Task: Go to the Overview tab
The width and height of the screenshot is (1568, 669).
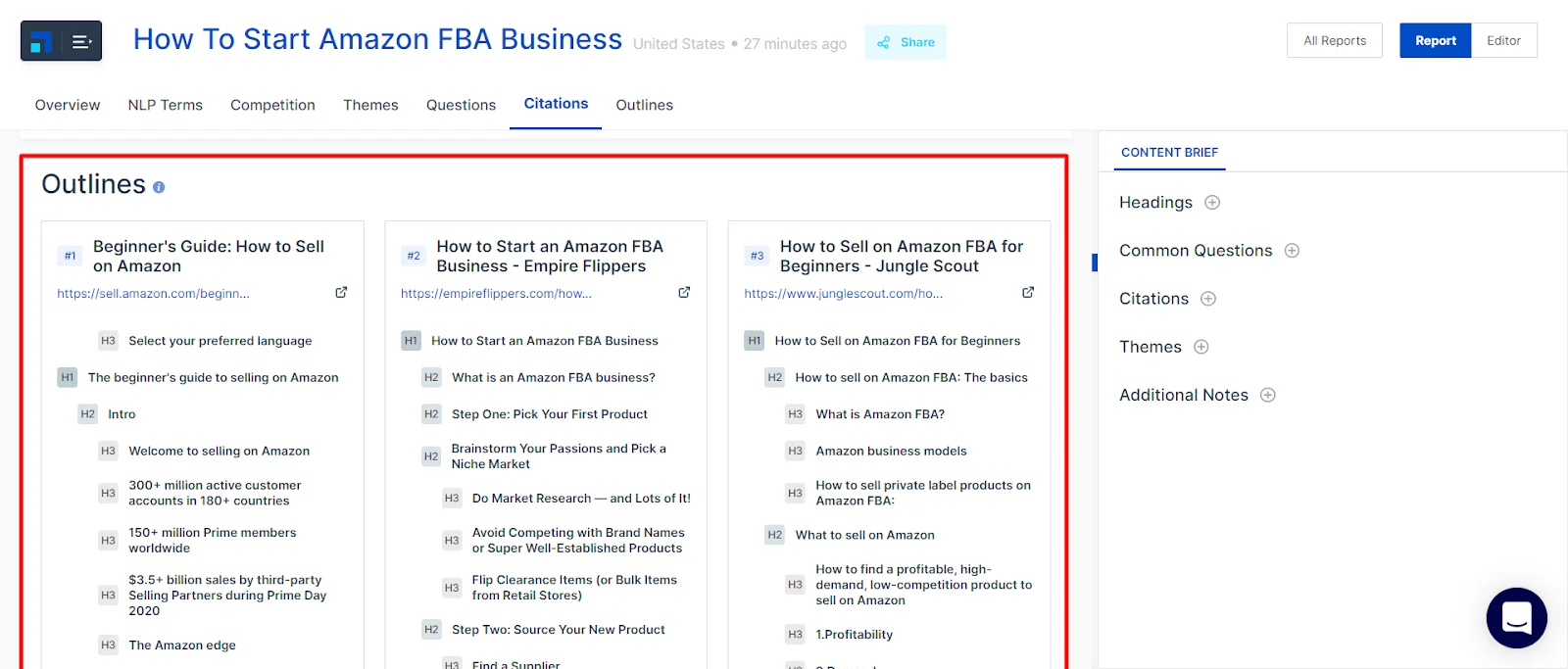Action: (68, 105)
